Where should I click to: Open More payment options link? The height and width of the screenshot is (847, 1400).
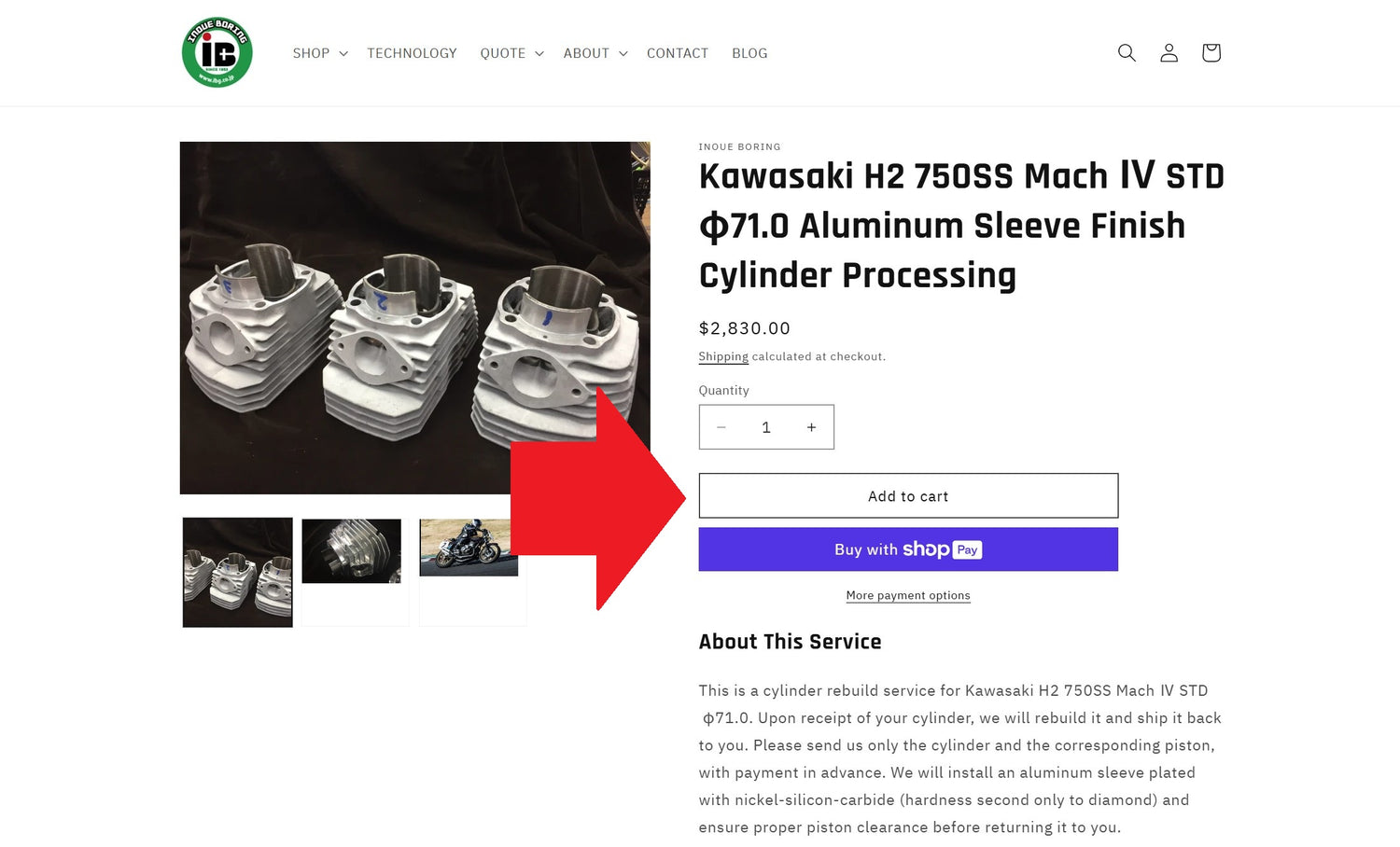908,595
